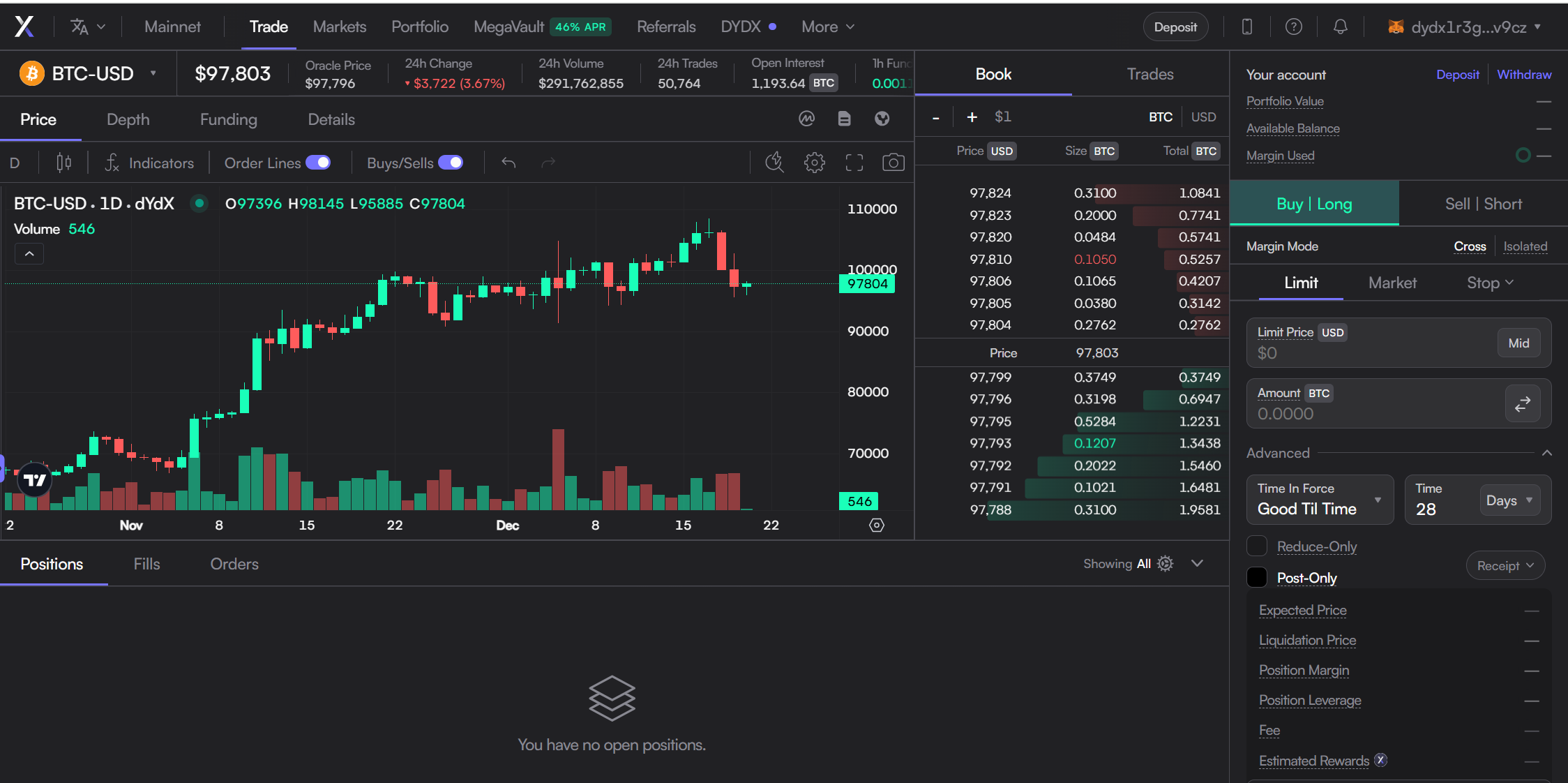The width and height of the screenshot is (1568, 783).
Task: Redo the chart action
Action: pyautogui.click(x=548, y=163)
